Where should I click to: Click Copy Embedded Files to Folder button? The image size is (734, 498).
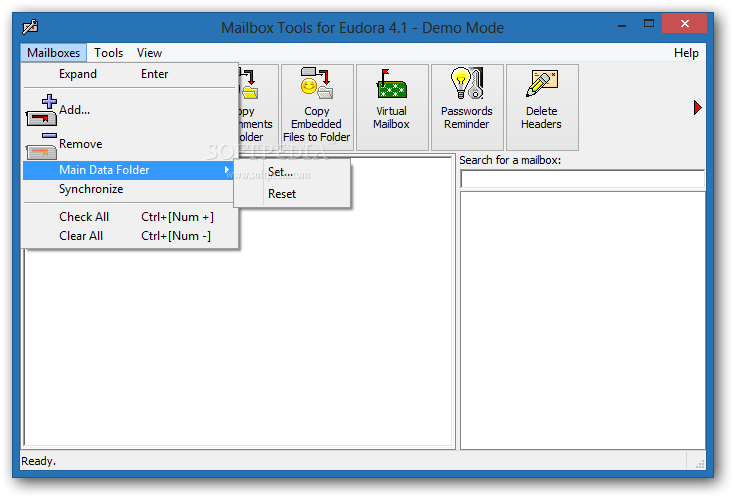[317, 107]
